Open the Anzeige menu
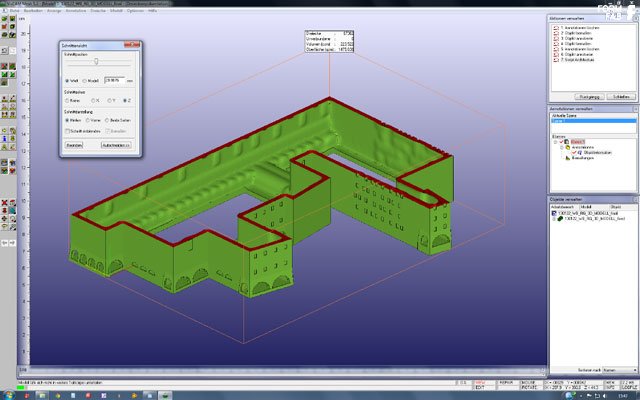The width and height of the screenshot is (640, 400). (x=54, y=11)
